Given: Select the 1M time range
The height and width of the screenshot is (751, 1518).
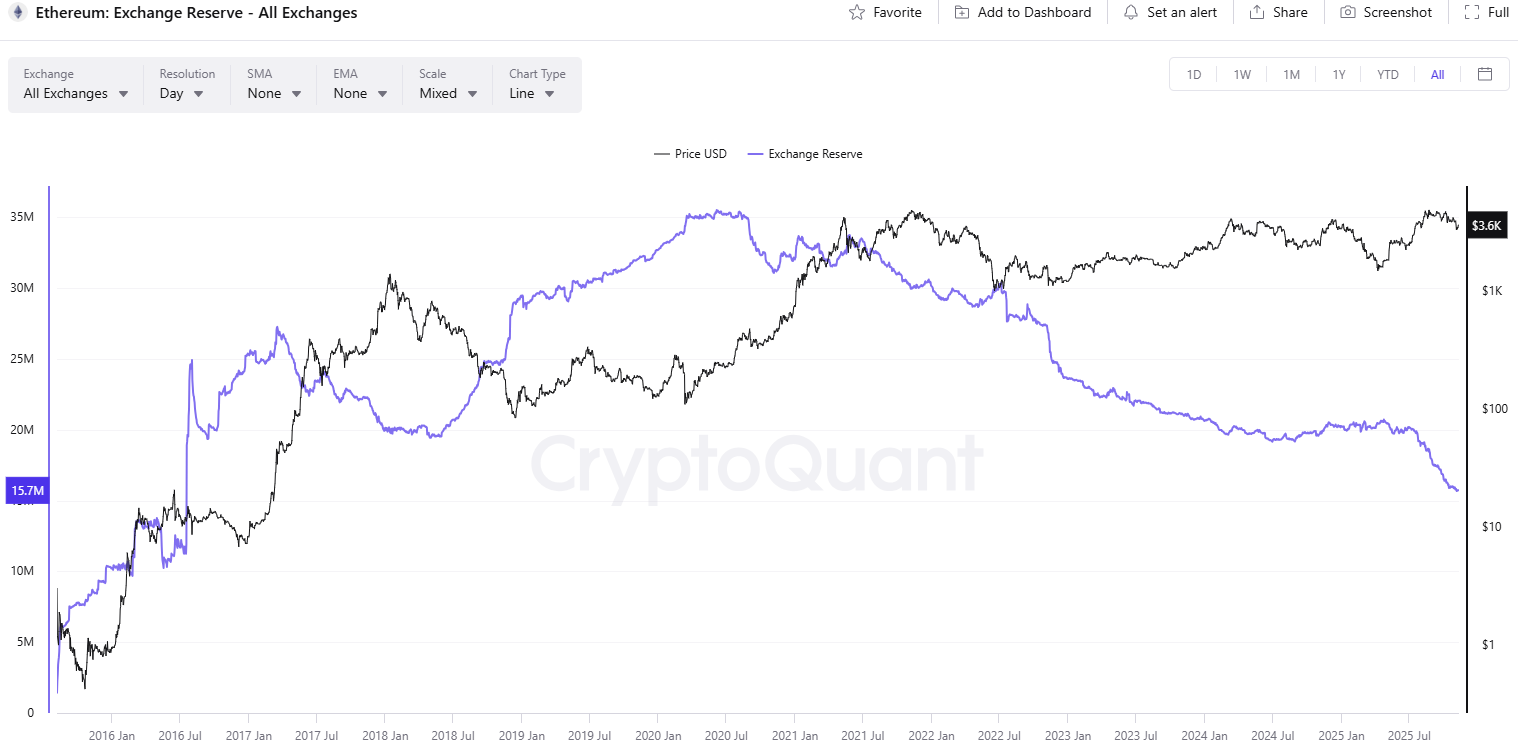Looking at the screenshot, I should [1291, 74].
